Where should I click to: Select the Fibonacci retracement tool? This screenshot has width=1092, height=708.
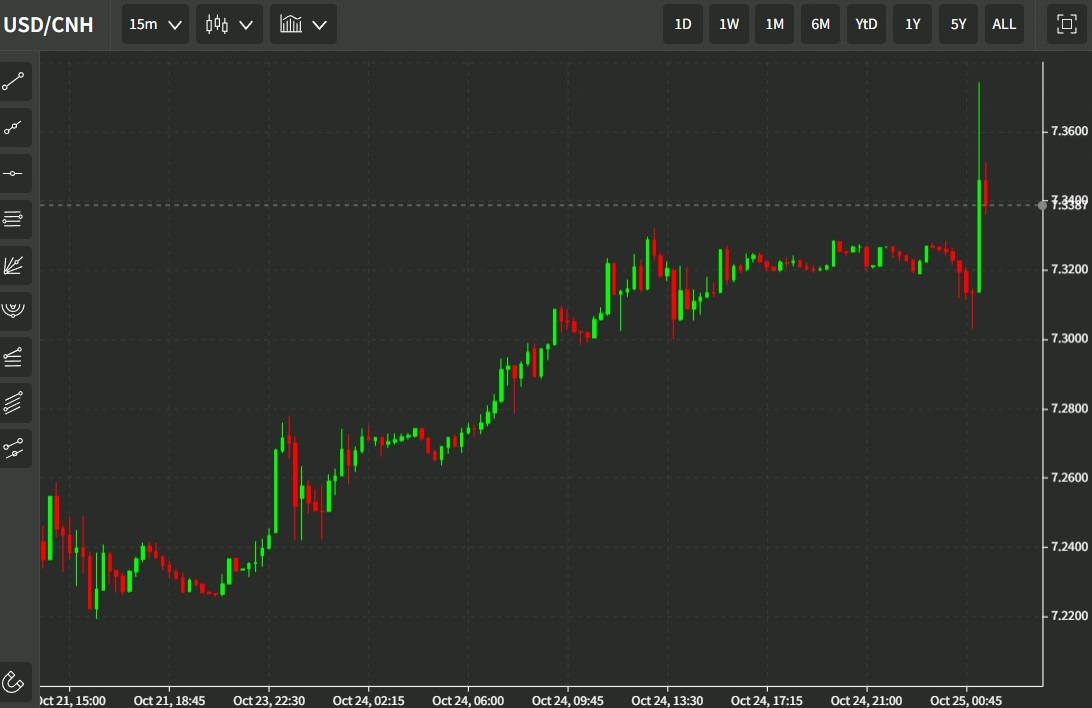pyautogui.click(x=13, y=357)
